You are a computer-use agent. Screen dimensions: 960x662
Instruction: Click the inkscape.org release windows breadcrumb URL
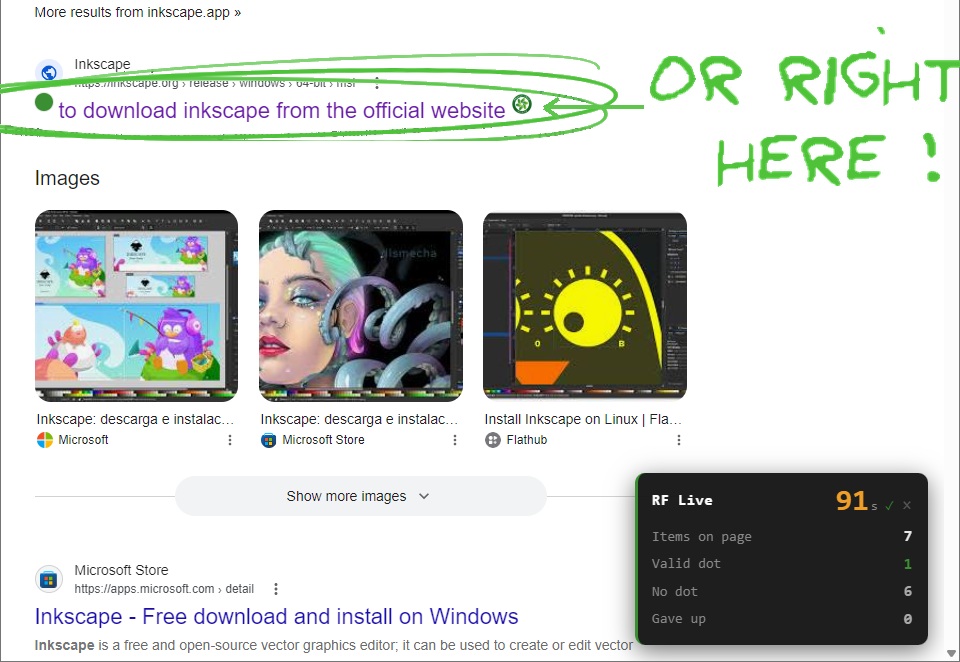214,83
